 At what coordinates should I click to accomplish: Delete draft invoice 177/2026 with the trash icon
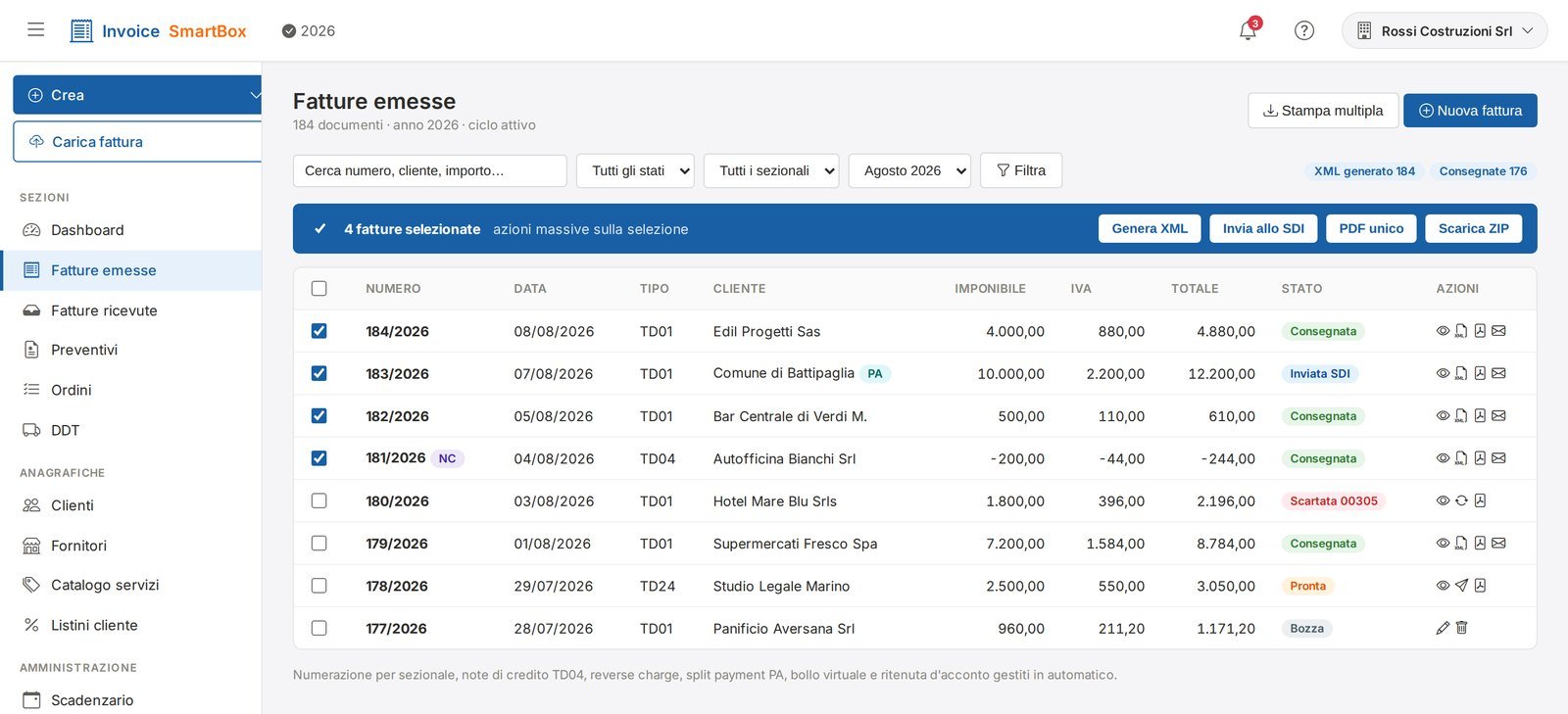[x=1461, y=628]
